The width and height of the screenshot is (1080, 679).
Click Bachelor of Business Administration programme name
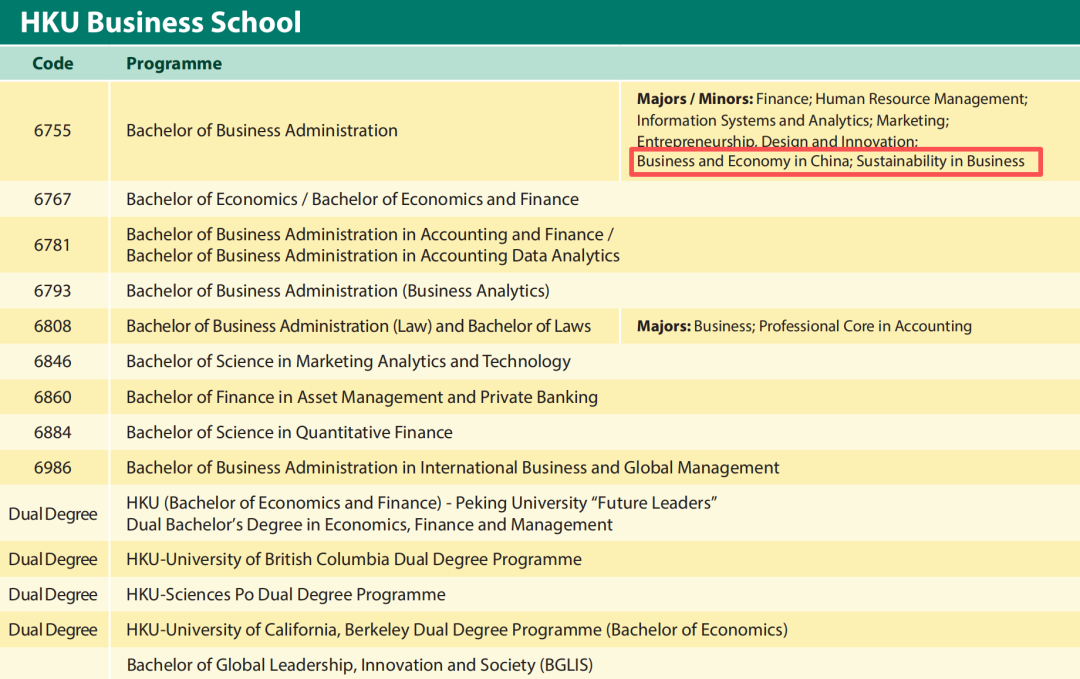[262, 130]
